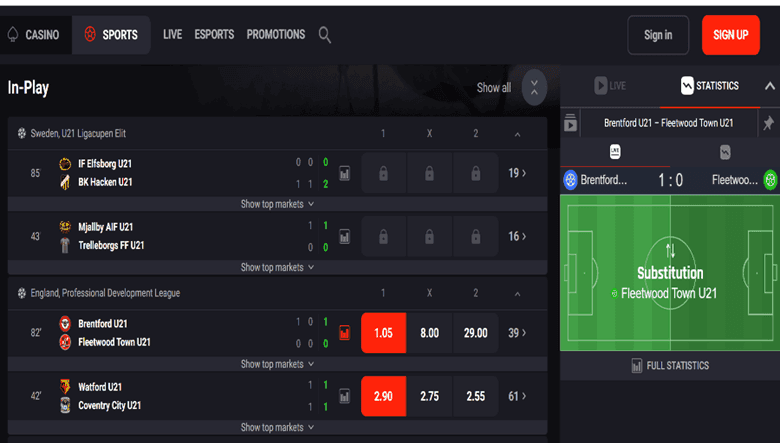Image resolution: width=780 pixels, height=443 pixels.
Task: Click statistics icon for Mjallby AIF U21
Action: pos(344,237)
